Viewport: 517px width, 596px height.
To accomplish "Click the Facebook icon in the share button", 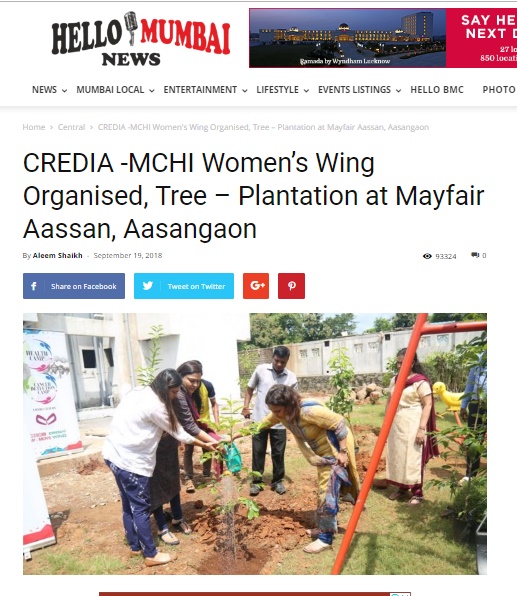I will (x=34, y=286).
